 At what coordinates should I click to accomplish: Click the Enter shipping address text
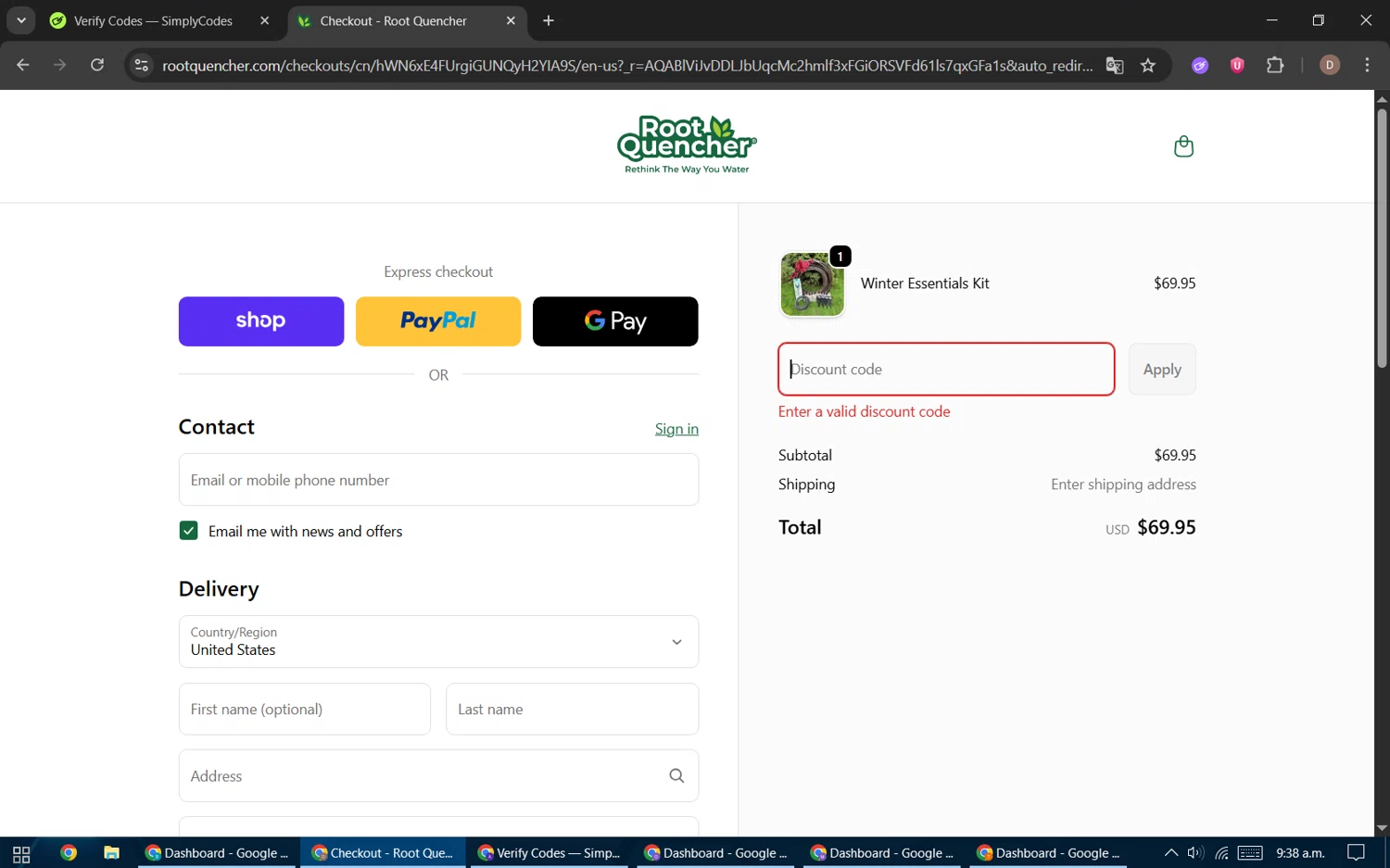coord(1123,484)
